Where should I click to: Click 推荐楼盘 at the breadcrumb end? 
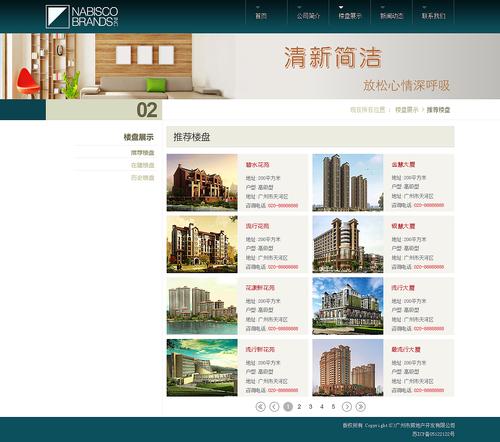point(438,110)
